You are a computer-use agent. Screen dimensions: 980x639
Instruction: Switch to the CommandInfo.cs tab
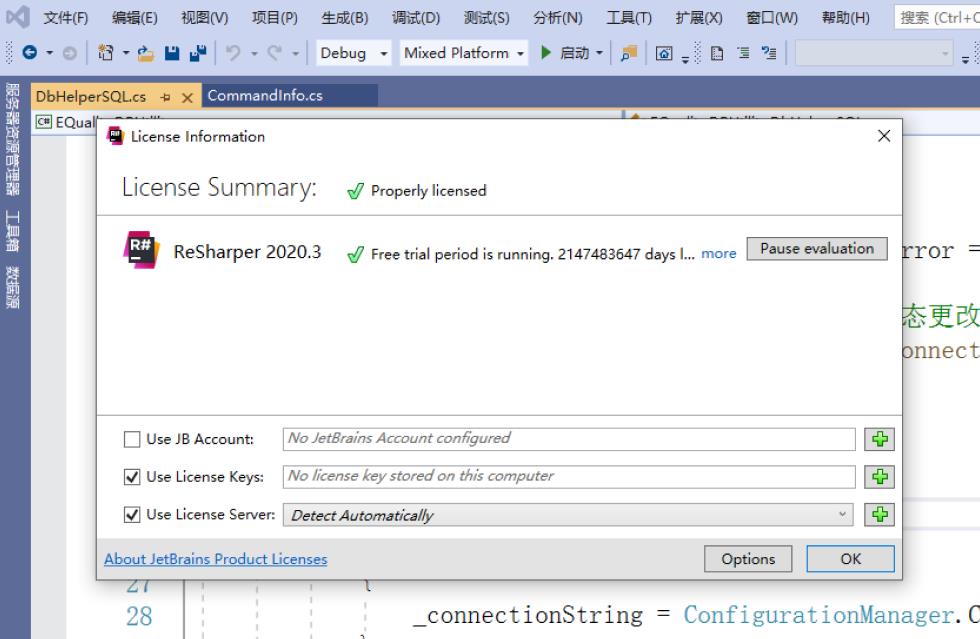tap(289, 96)
